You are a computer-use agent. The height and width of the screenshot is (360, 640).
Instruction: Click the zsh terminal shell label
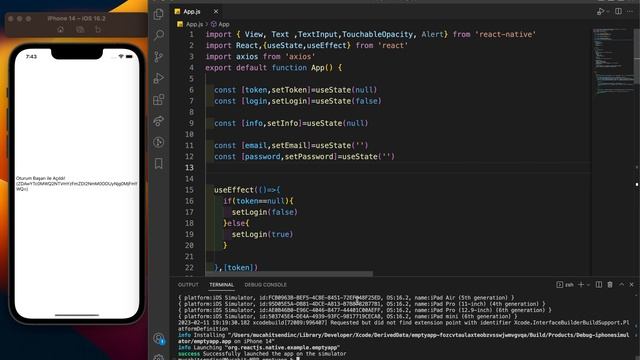(569, 285)
